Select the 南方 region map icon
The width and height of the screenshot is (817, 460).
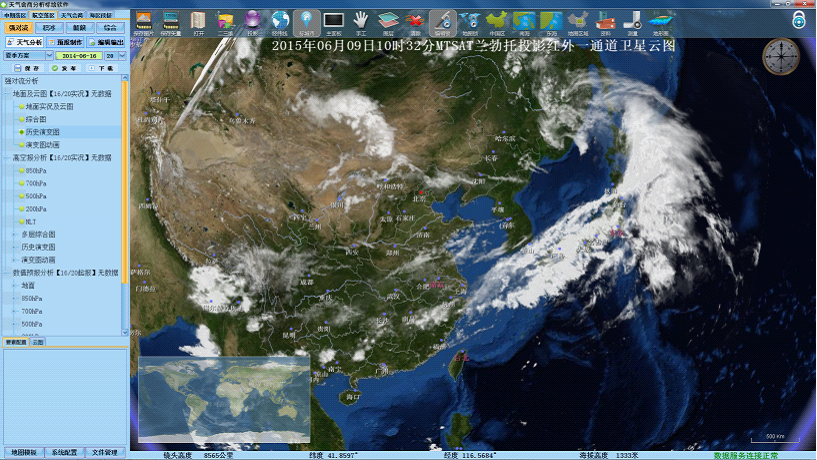pyautogui.click(x=524, y=23)
